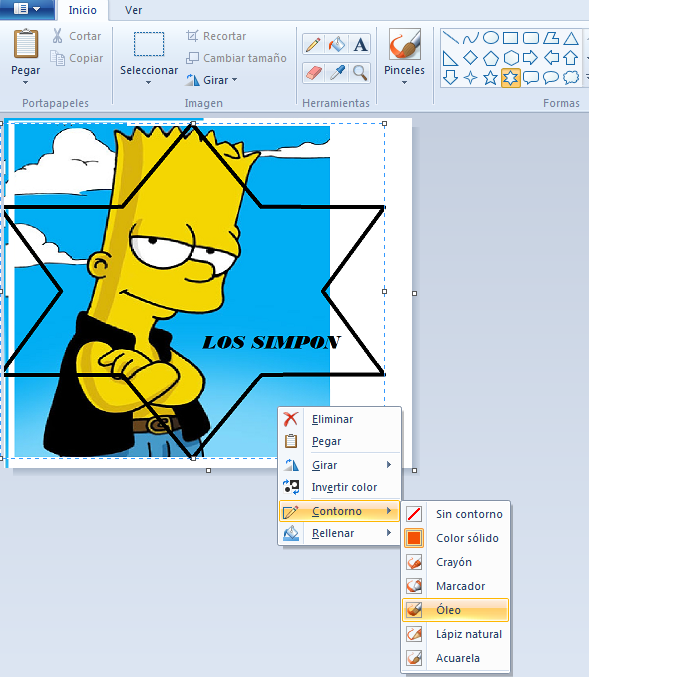
Task: Choose the Six-point star shape
Action: point(511,78)
